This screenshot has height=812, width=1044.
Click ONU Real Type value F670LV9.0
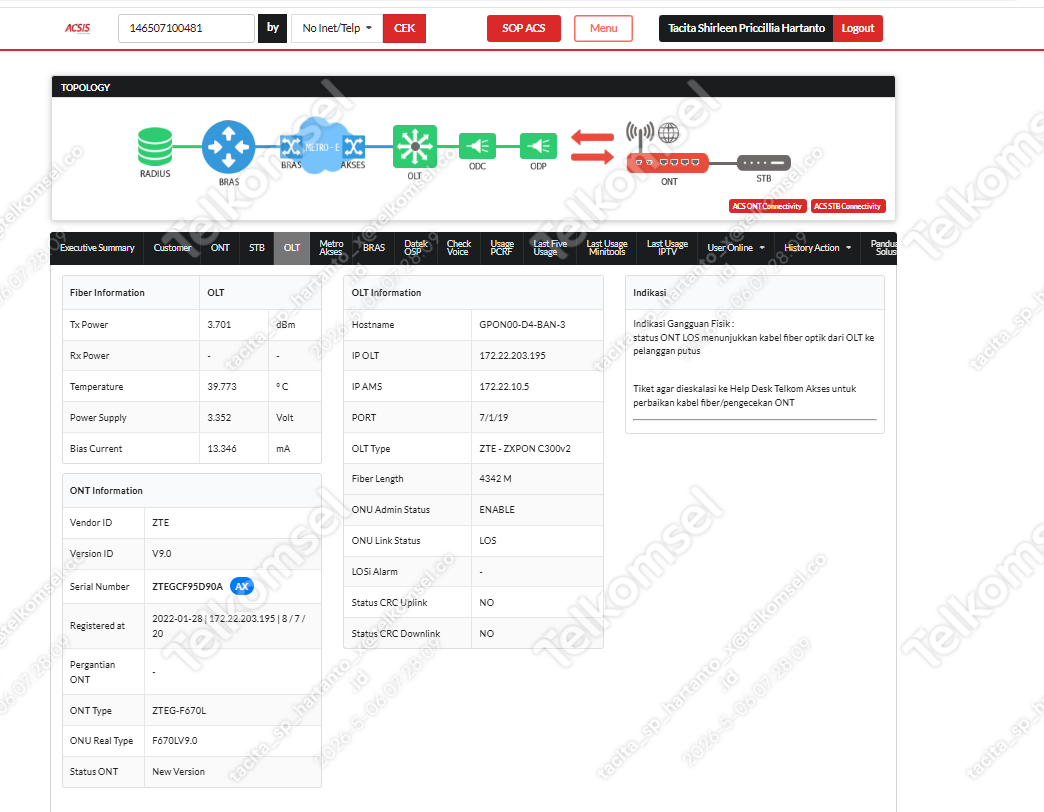point(174,741)
